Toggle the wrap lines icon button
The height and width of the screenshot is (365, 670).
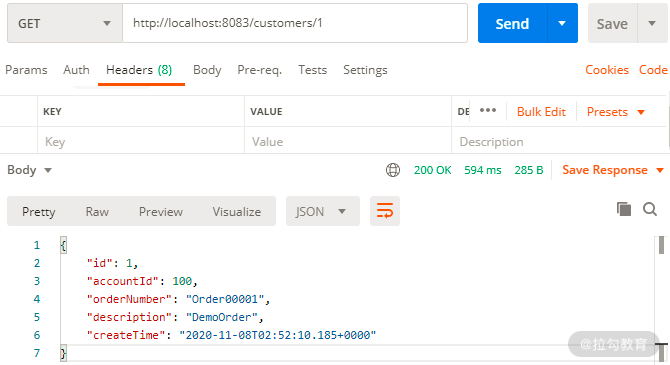(385, 211)
